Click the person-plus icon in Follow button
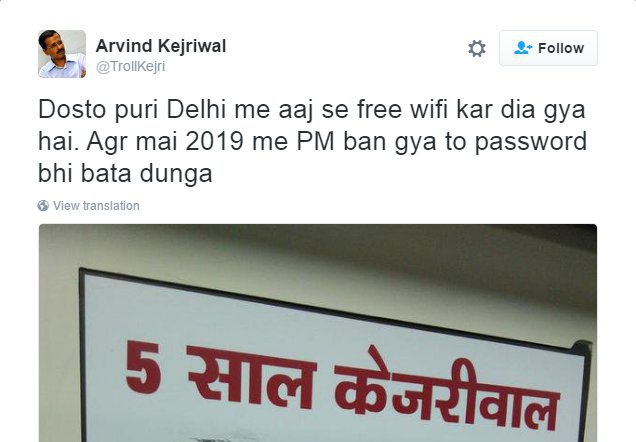 (523, 48)
